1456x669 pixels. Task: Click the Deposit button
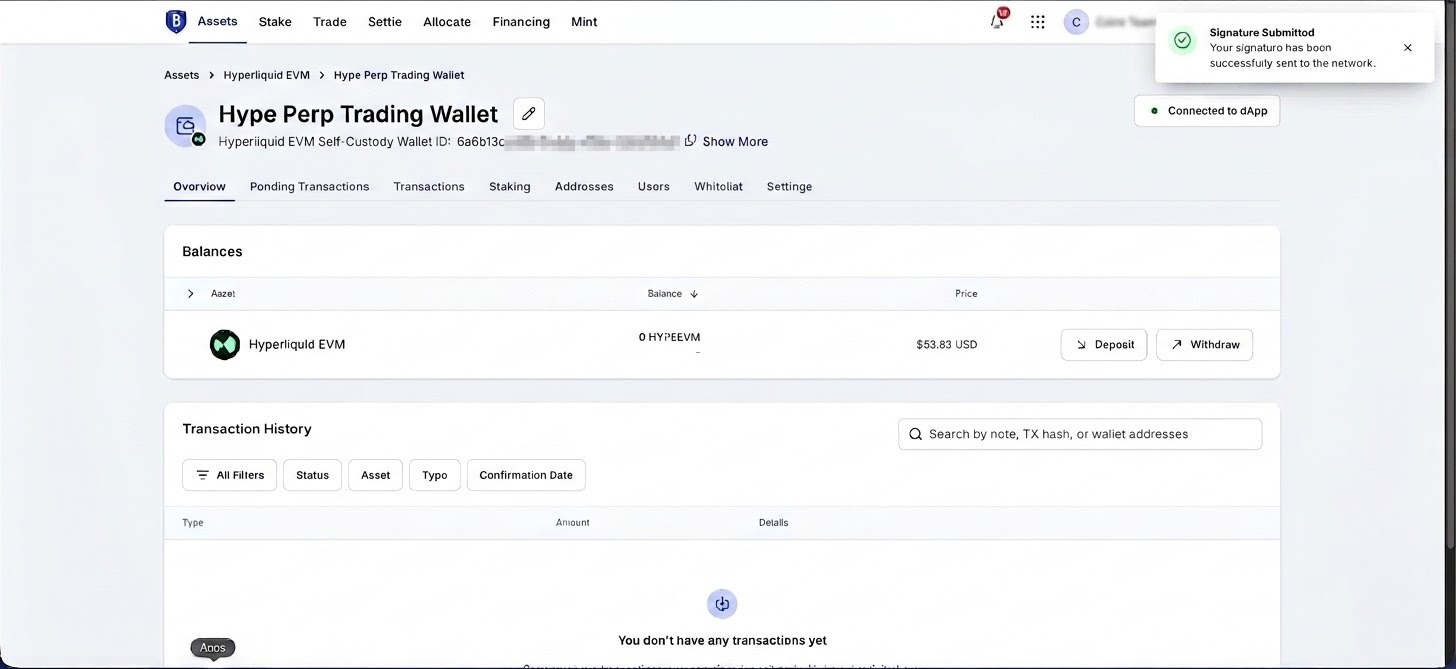click(1104, 344)
